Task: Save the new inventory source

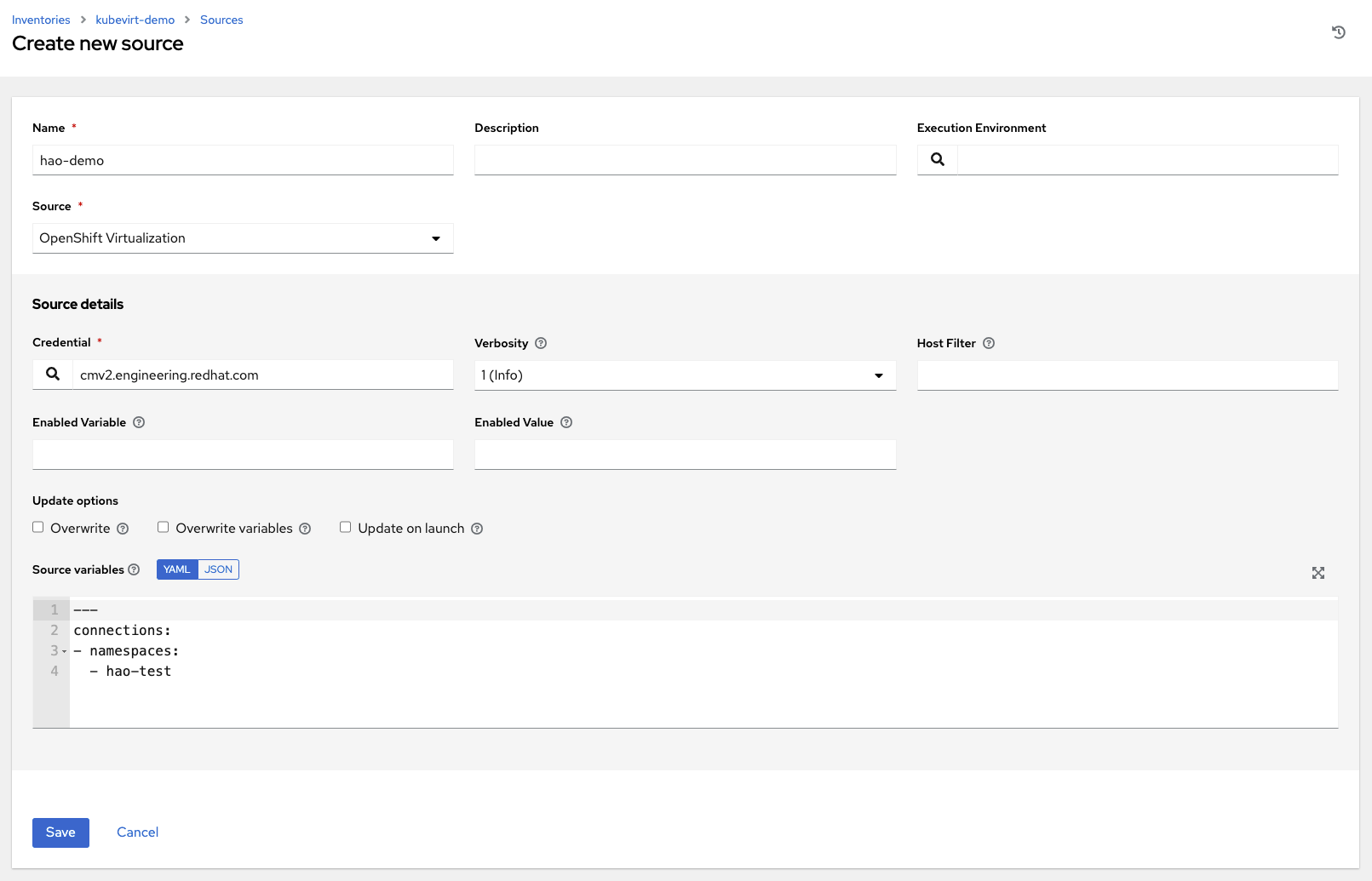Action: click(60, 832)
